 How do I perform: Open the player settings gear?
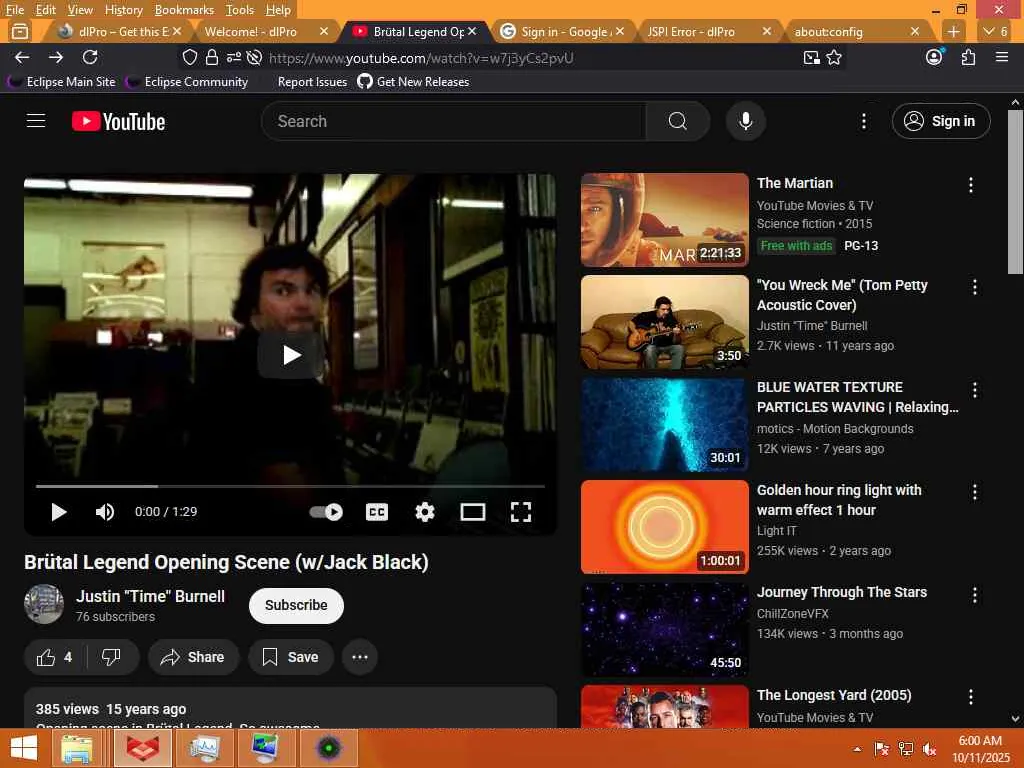[425, 512]
